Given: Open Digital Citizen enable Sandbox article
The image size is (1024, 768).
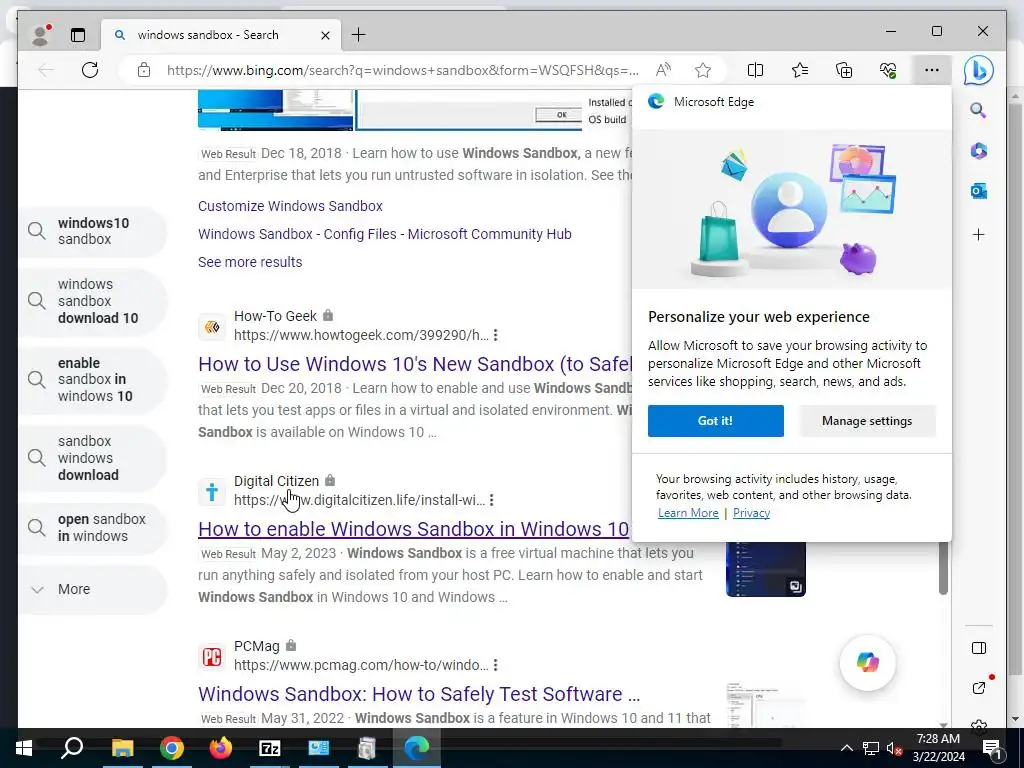Looking at the screenshot, I should pos(414,528).
